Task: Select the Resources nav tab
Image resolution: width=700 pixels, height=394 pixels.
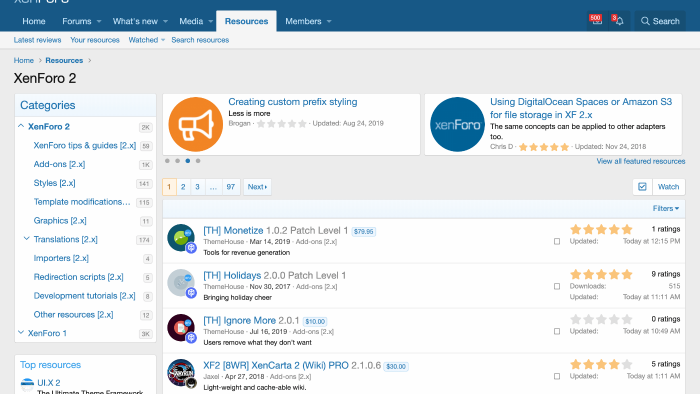Action: click(x=246, y=21)
